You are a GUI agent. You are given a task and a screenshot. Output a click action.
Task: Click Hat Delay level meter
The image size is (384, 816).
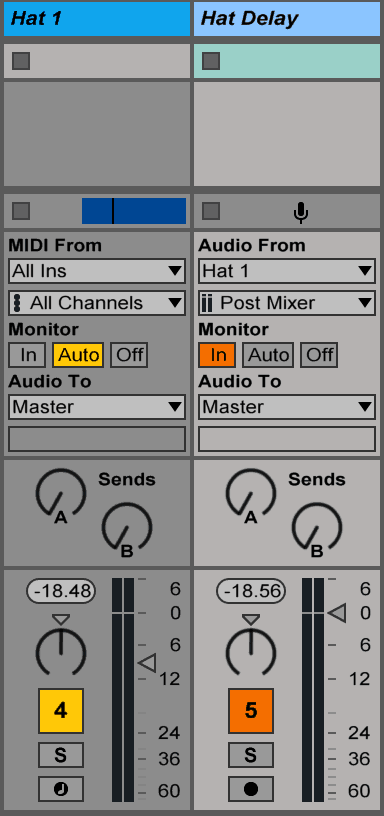(313, 690)
